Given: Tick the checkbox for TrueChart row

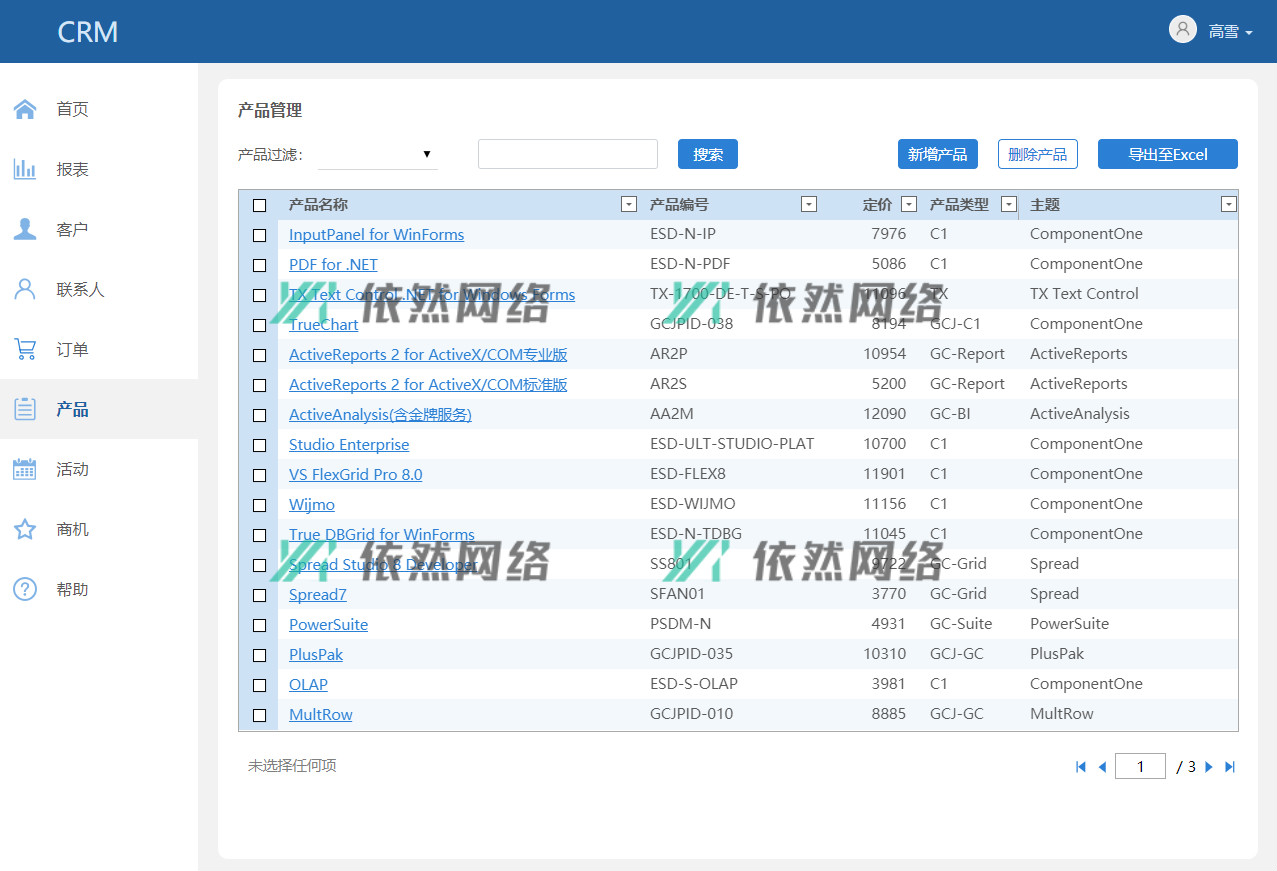Looking at the screenshot, I should click(x=260, y=325).
